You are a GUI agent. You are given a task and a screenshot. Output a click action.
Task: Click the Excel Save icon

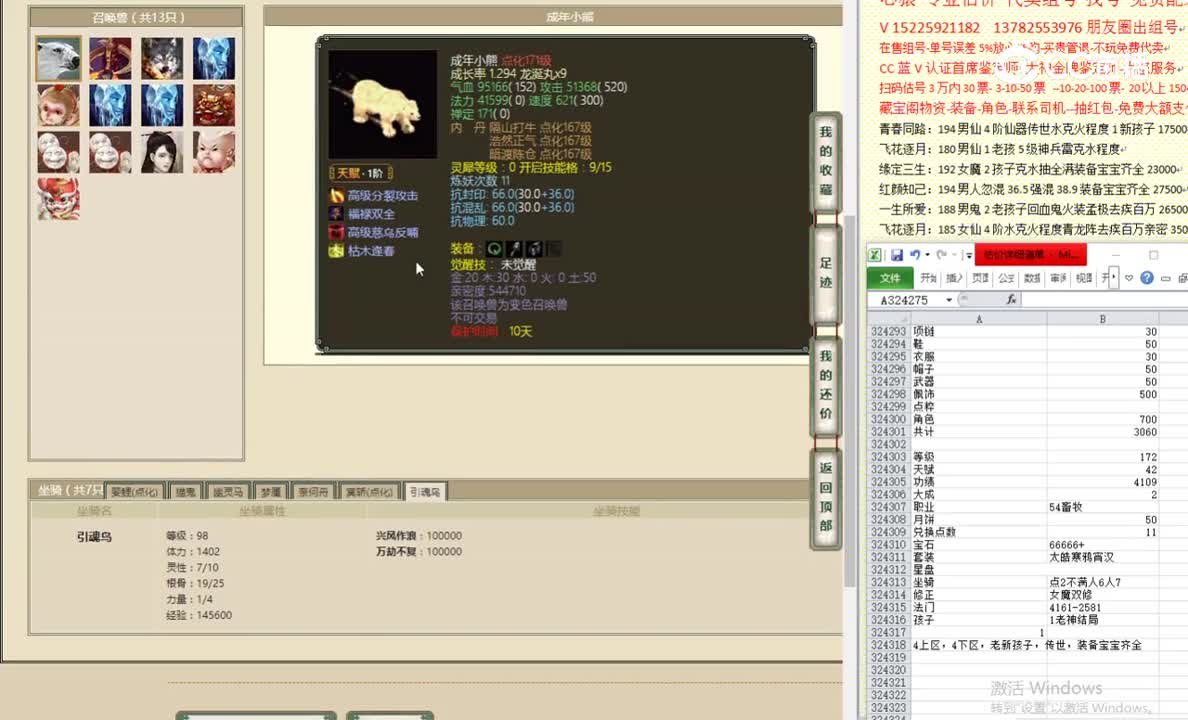(x=898, y=253)
